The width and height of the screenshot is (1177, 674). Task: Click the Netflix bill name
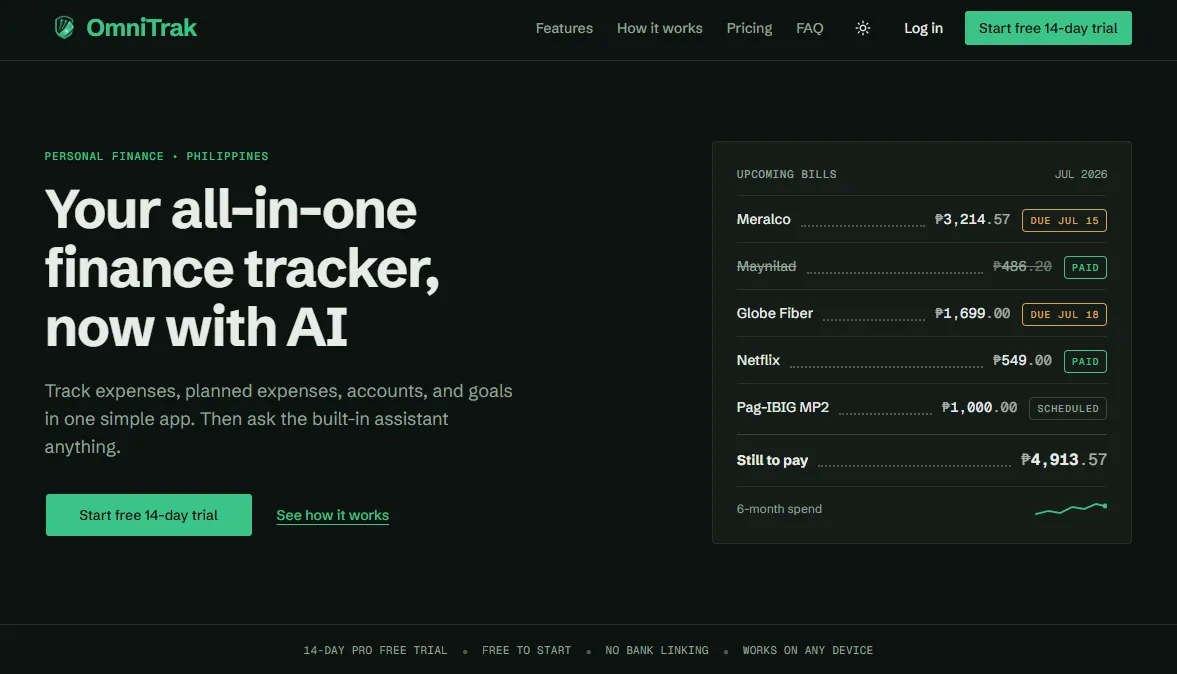757,360
